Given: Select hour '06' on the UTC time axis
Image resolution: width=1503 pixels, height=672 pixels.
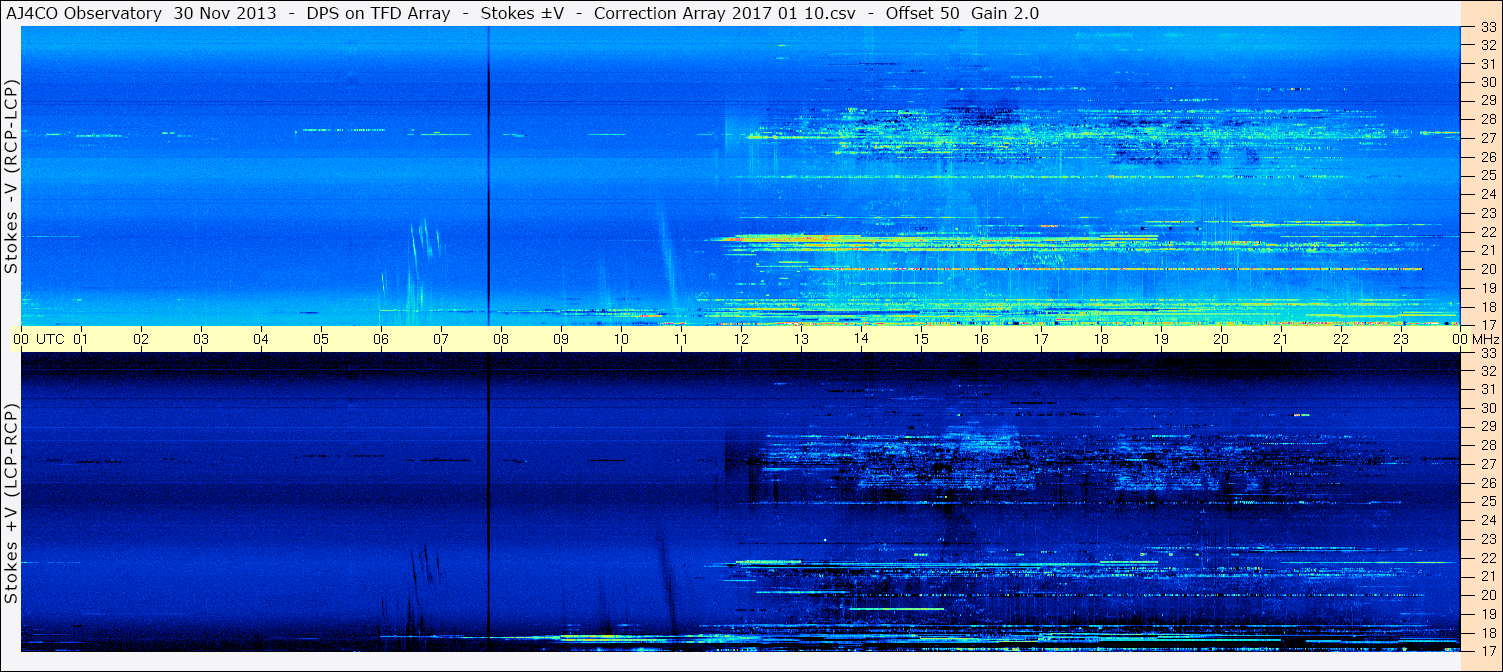Looking at the screenshot, I should tap(381, 340).
